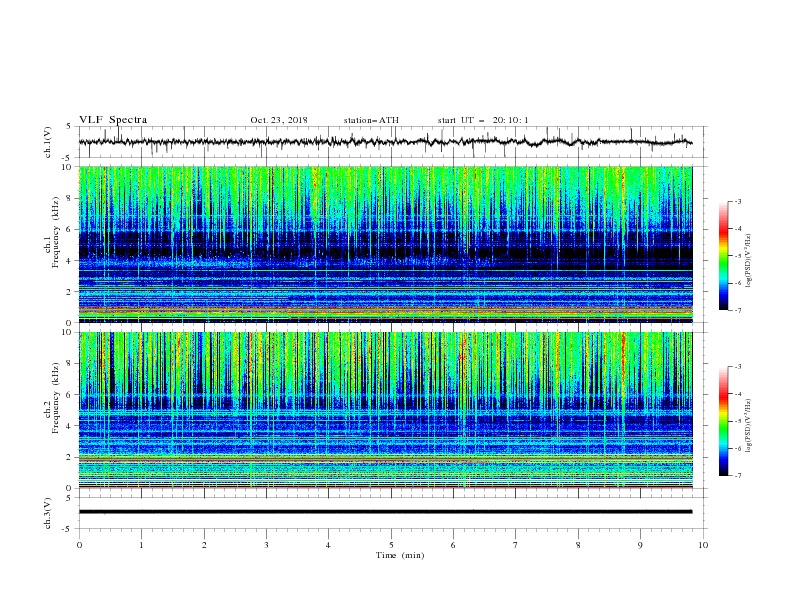
Task: Click the "-7" label on the ch.2 colorbar
Action: coord(737,476)
